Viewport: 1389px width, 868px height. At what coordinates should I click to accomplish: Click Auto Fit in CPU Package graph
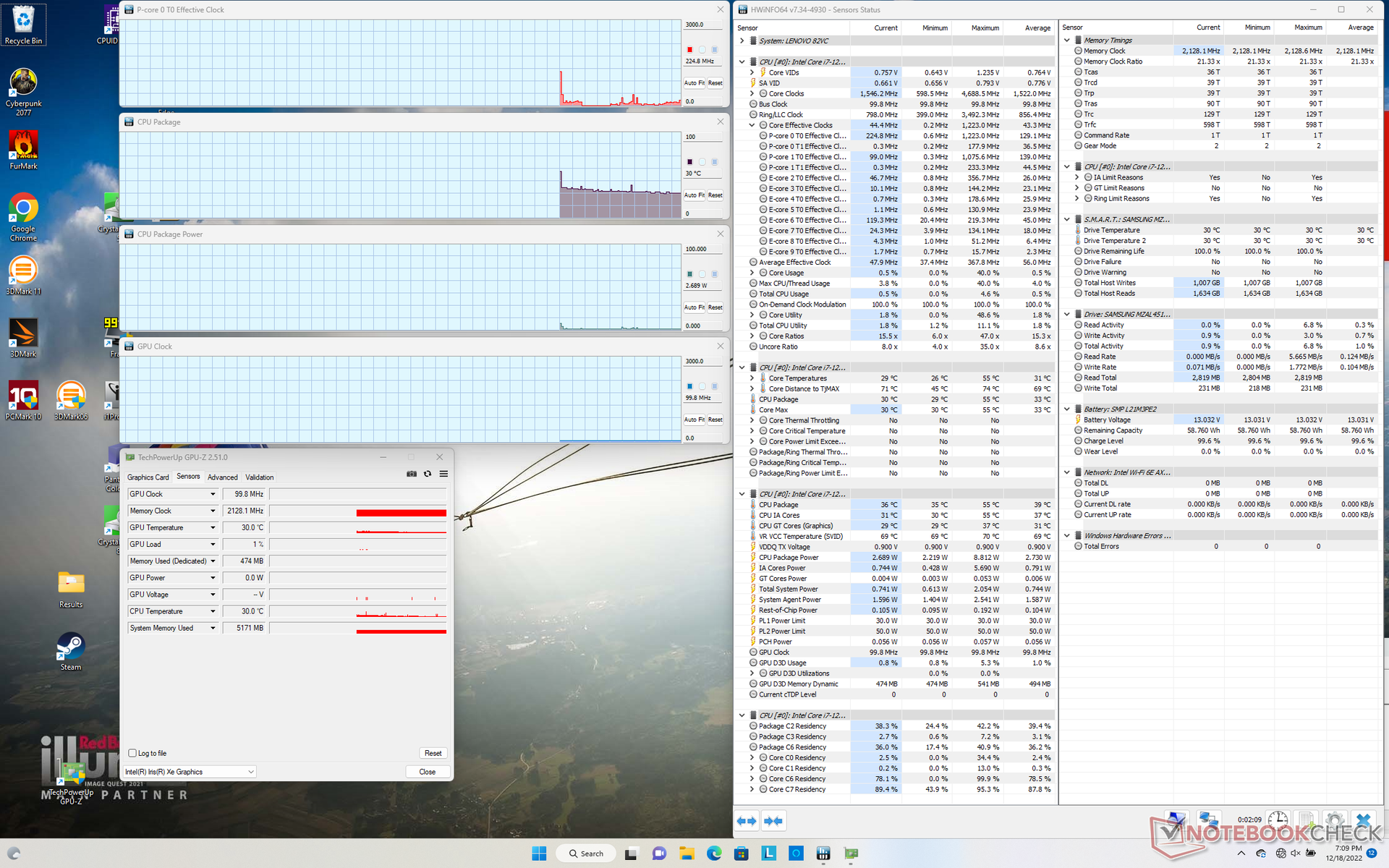[693, 195]
